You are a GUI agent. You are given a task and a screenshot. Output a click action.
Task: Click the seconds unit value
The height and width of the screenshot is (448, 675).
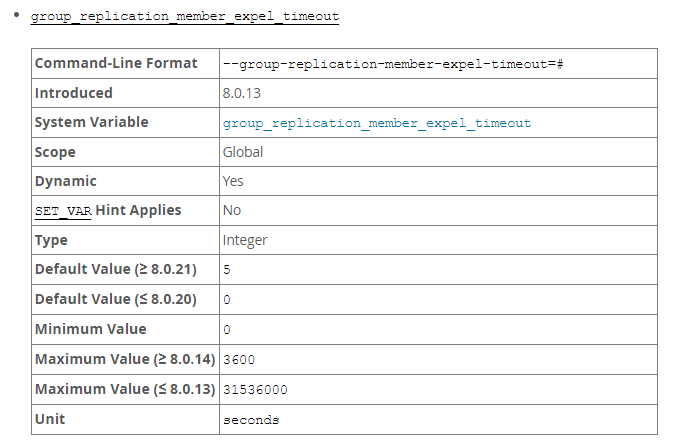point(251,419)
